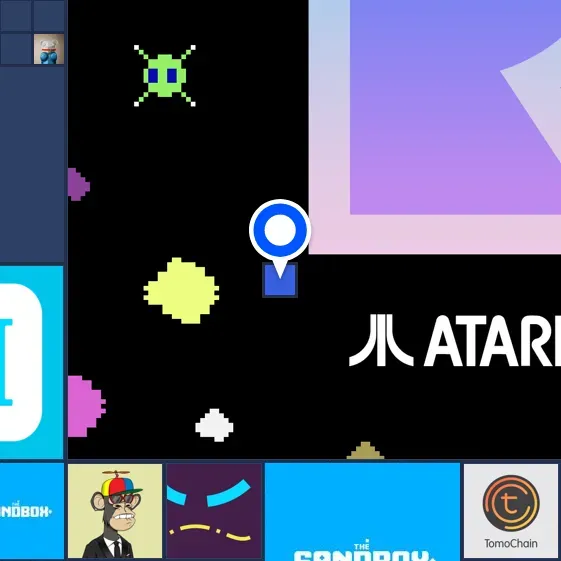Image resolution: width=561 pixels, height=561 pixels.
Task: Select the pink pixel asteroid sprite
Action: 87,406
